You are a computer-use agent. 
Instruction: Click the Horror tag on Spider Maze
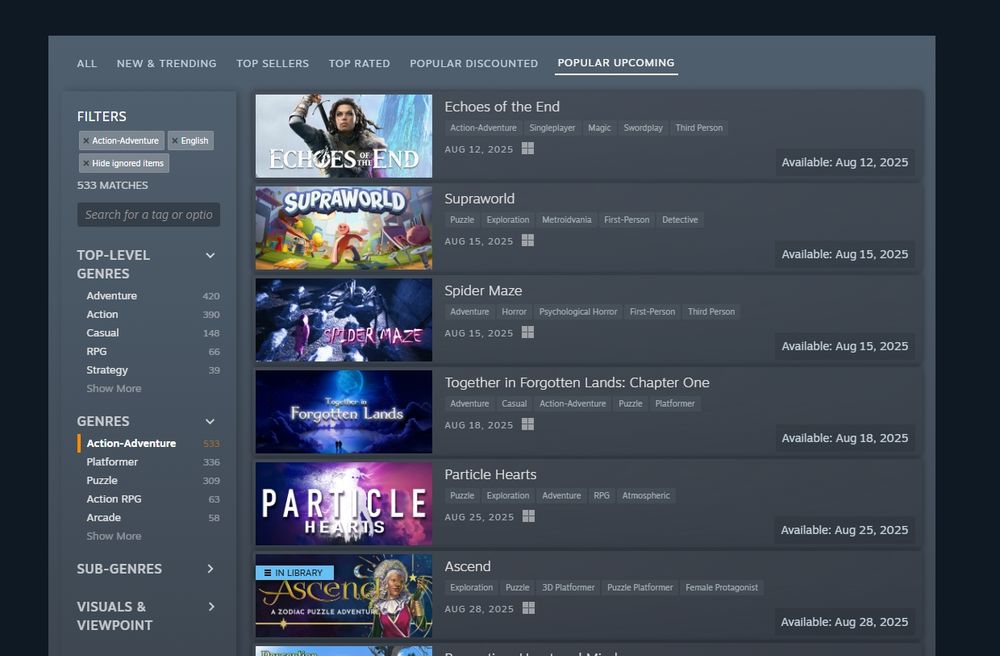[514, 311]
